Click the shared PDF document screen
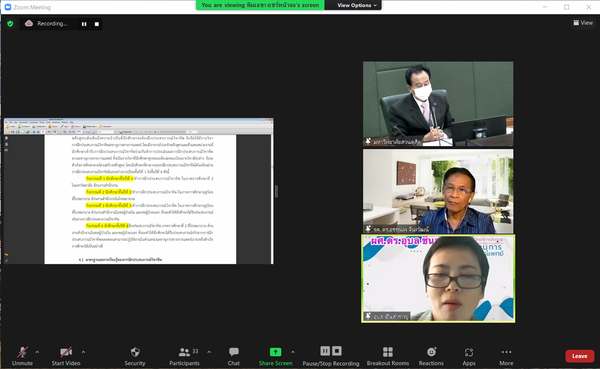Image resolution: width=600 pixels, height=369 pixels. [139, 191]
